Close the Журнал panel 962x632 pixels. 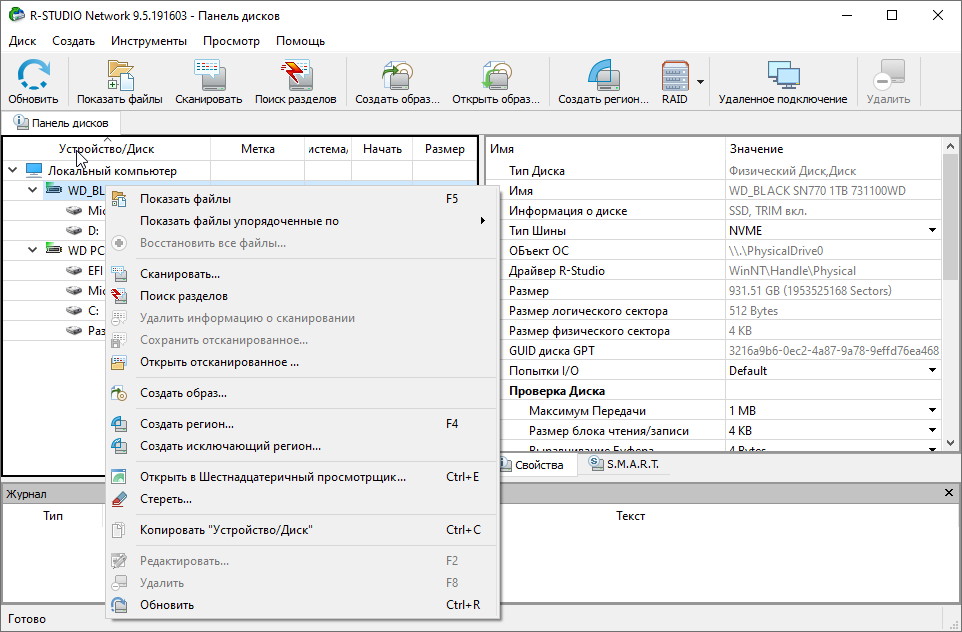point(949,493)
